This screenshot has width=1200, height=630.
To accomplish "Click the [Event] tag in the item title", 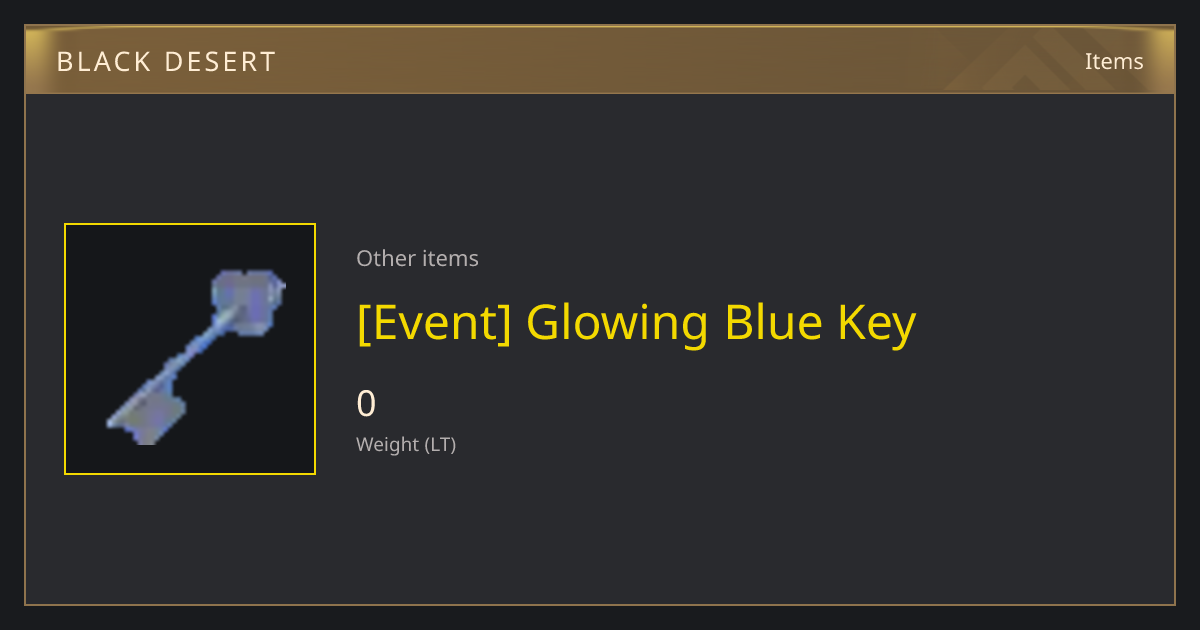I will coord(434,323).
